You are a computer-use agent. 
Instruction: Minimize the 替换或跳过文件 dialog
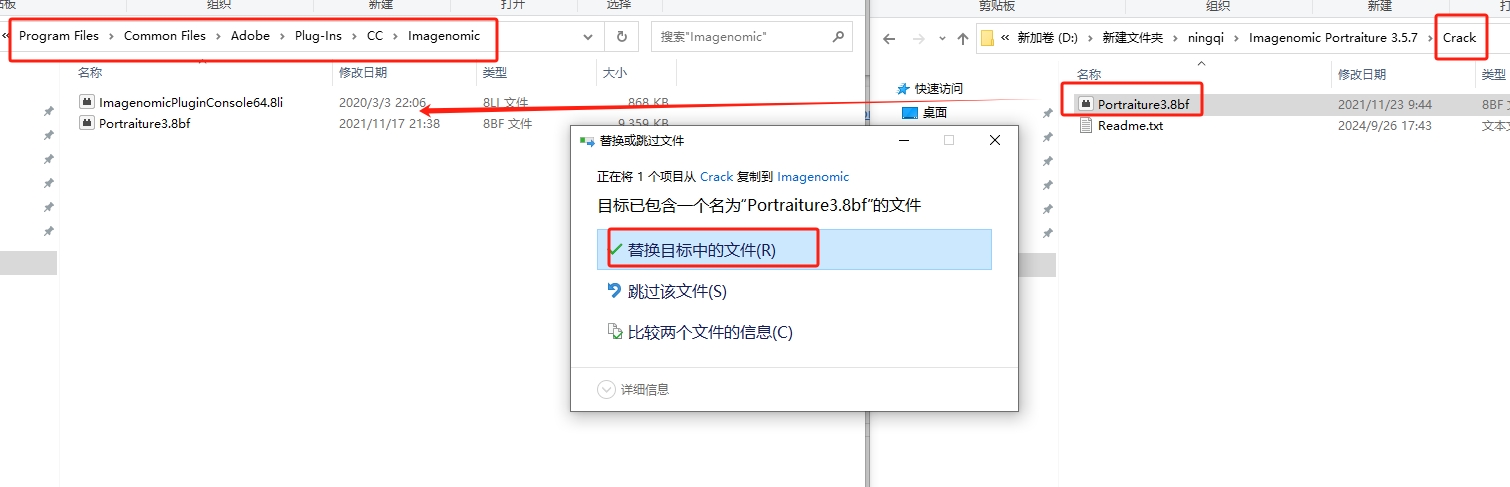[902, 141]
